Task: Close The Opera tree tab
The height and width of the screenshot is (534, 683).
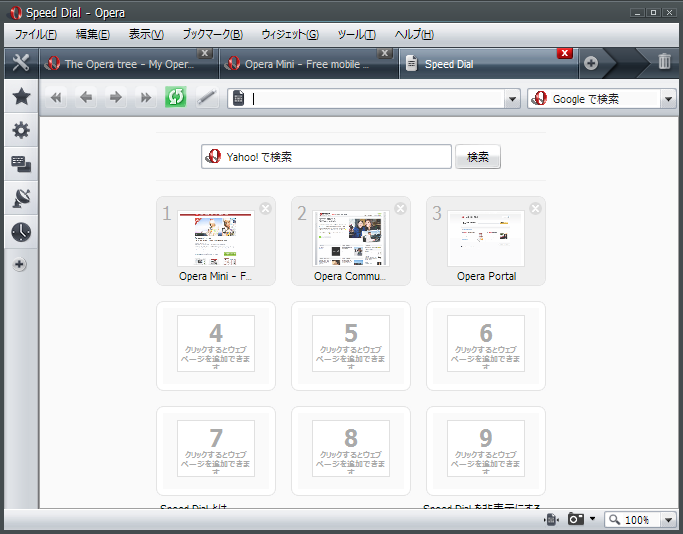Action: [x=205, y=53]
